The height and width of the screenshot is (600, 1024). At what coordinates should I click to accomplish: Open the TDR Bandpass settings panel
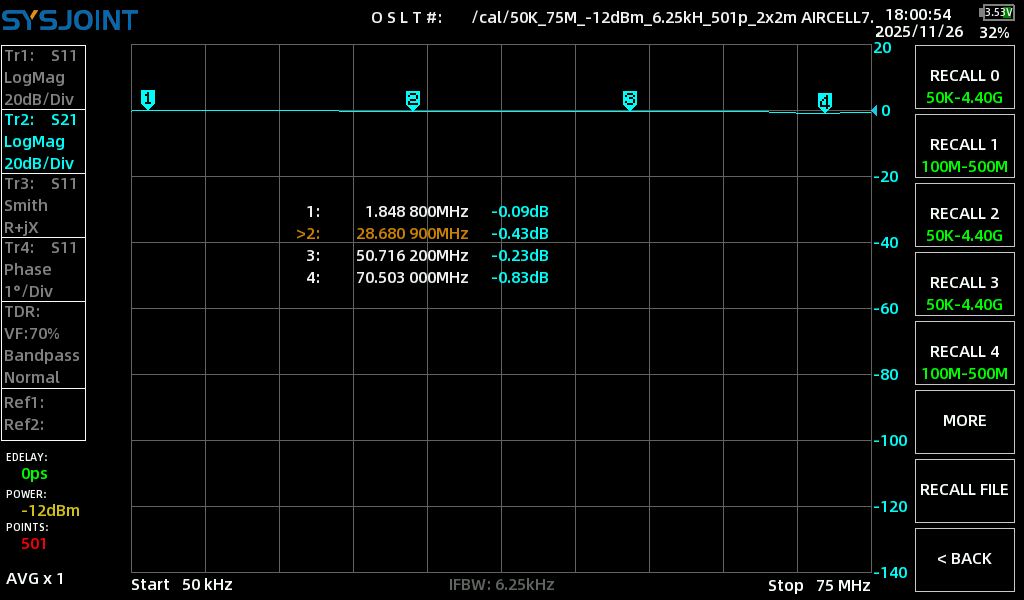point(43,344)
